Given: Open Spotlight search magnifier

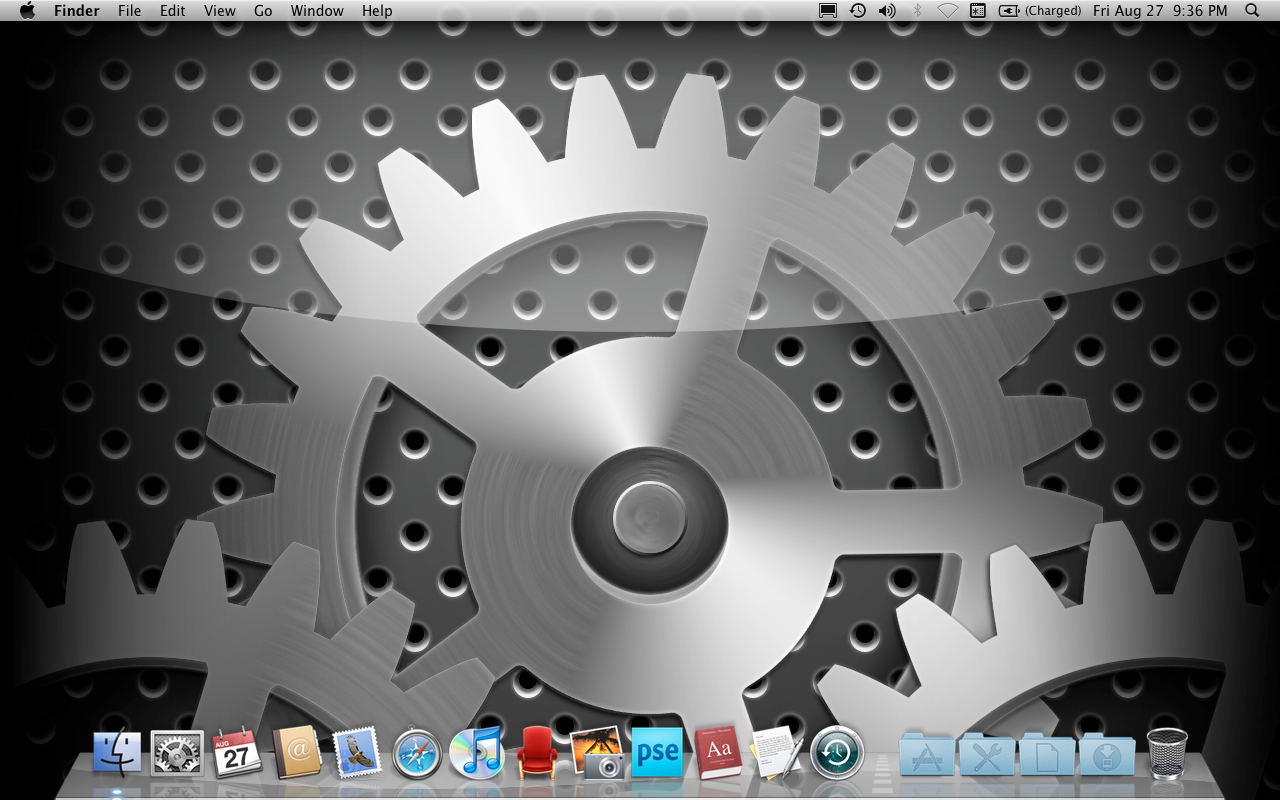Looking at the screenshot, I should (x=1252, y=11).
